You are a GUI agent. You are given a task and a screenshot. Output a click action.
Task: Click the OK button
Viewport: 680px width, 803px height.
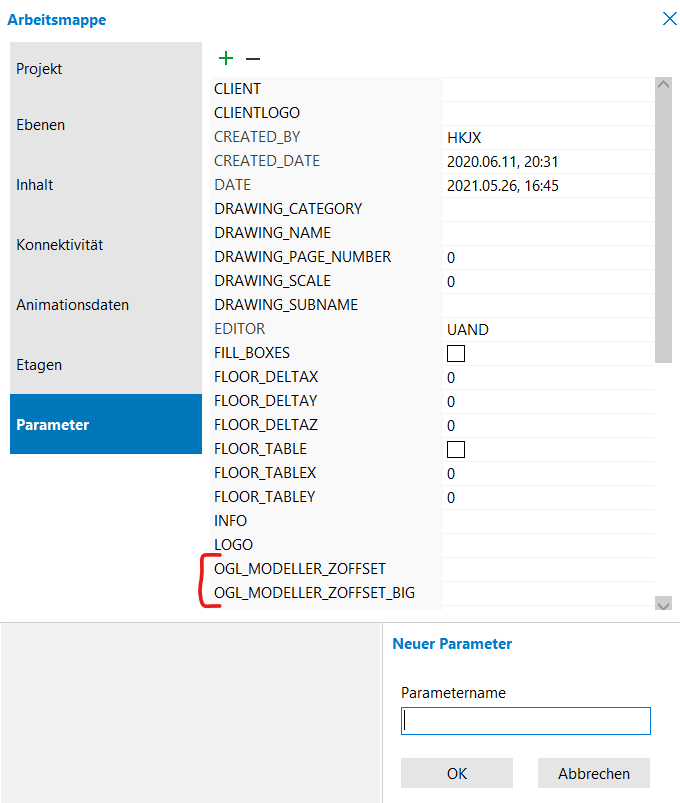[x=456, y=773]
